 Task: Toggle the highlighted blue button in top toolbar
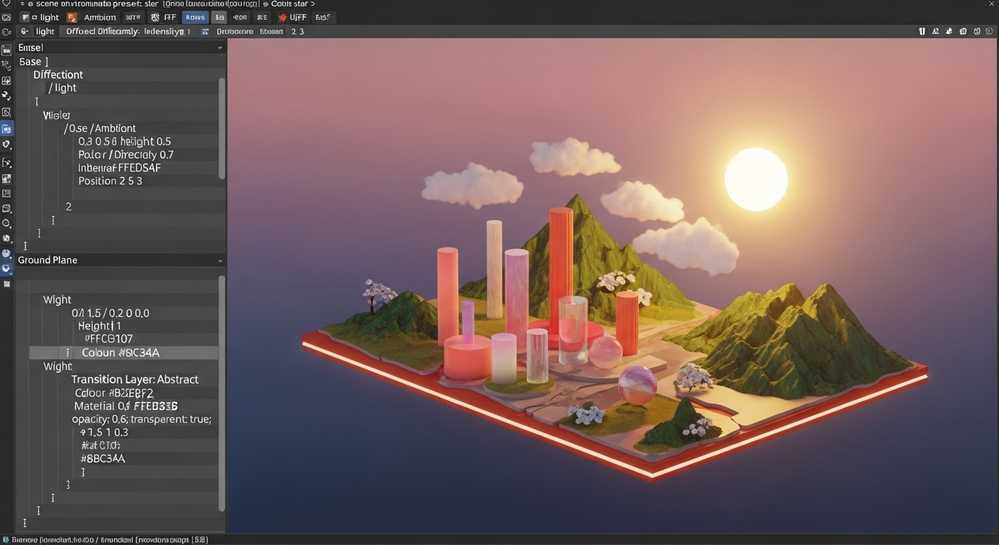click(196, 18)
